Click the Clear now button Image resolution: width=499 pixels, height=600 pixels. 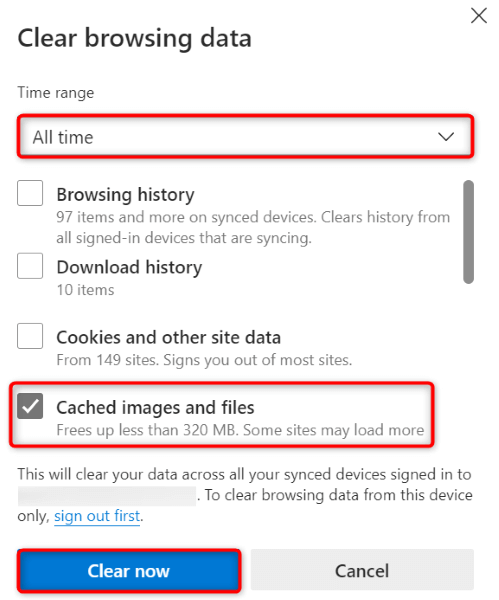click(129, 571)
